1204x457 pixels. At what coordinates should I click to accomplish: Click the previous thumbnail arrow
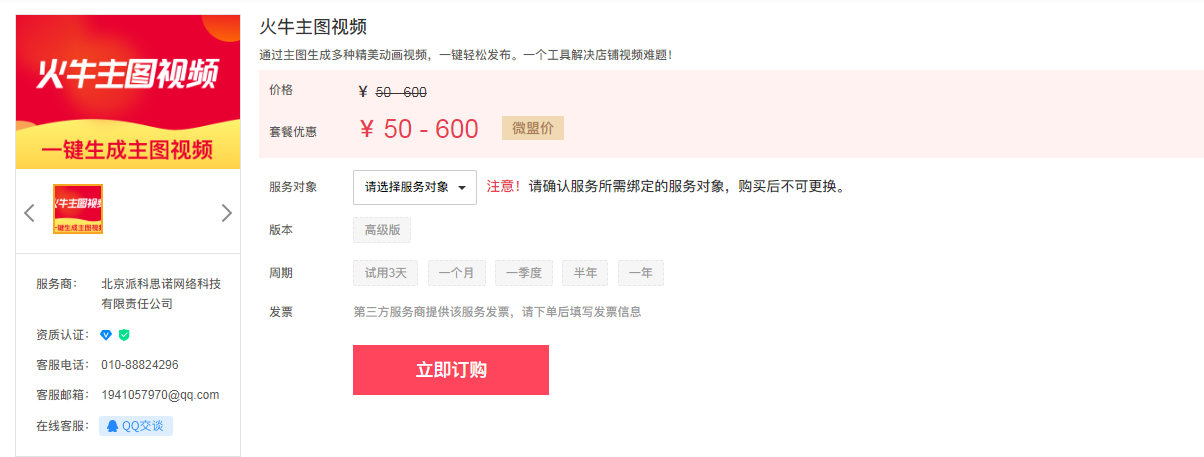click(29, 212)
